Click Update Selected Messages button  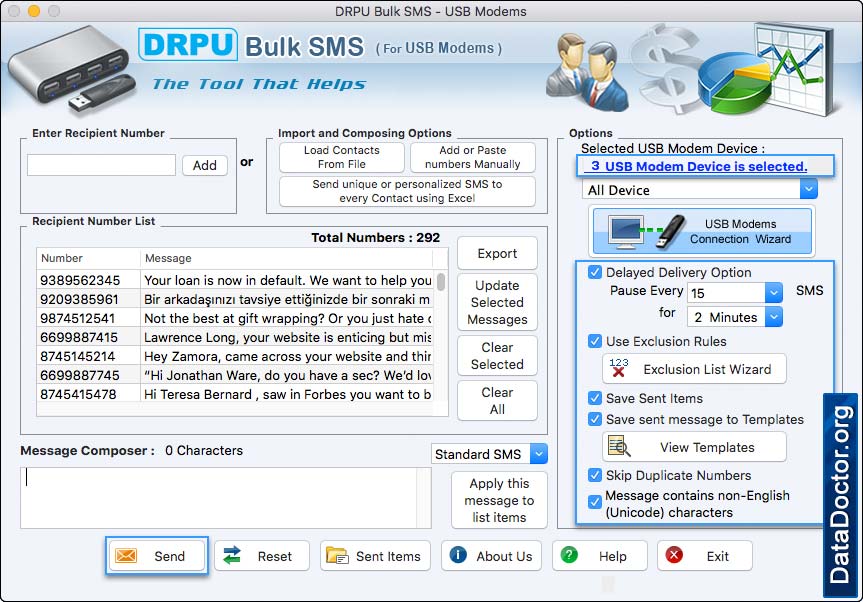click(497, 302)
